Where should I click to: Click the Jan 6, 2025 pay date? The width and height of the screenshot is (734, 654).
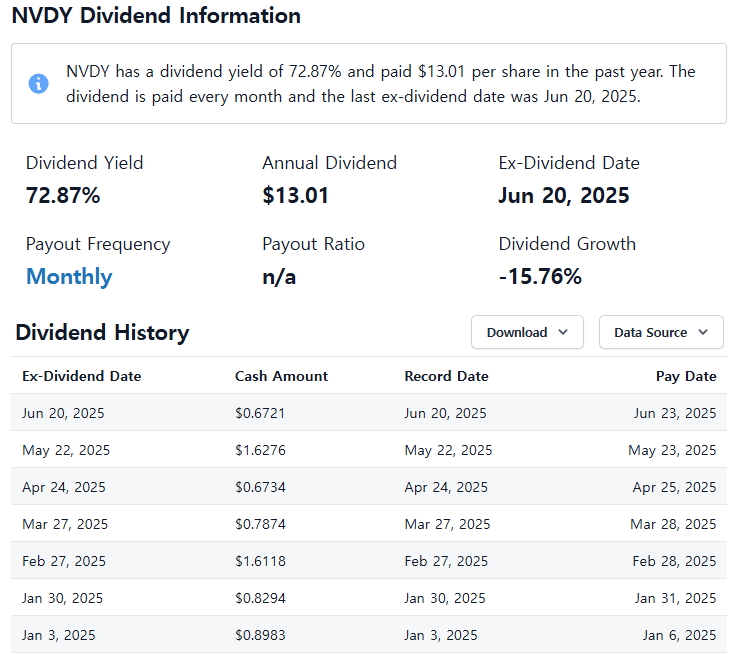[x=679, y=635]
